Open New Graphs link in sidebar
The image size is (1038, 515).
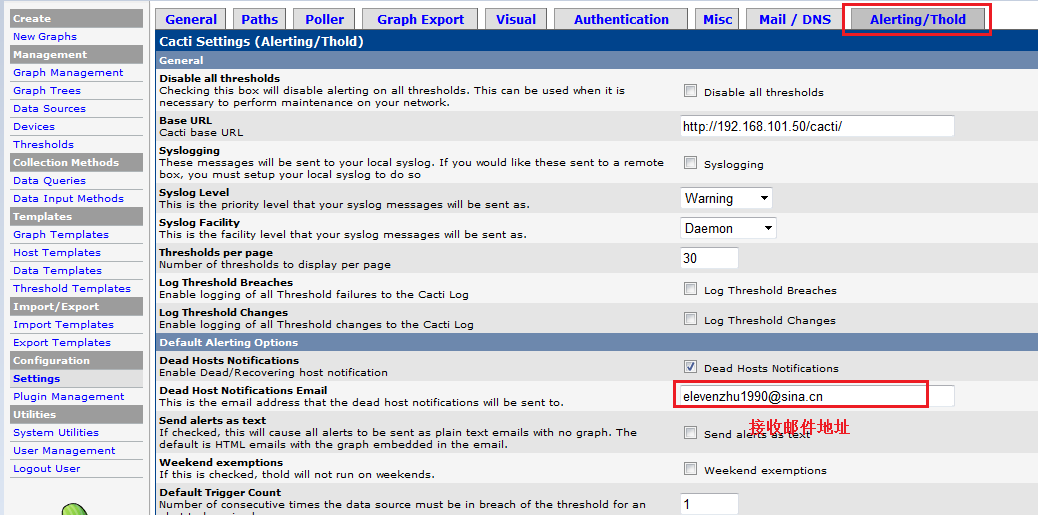(45, 36)
